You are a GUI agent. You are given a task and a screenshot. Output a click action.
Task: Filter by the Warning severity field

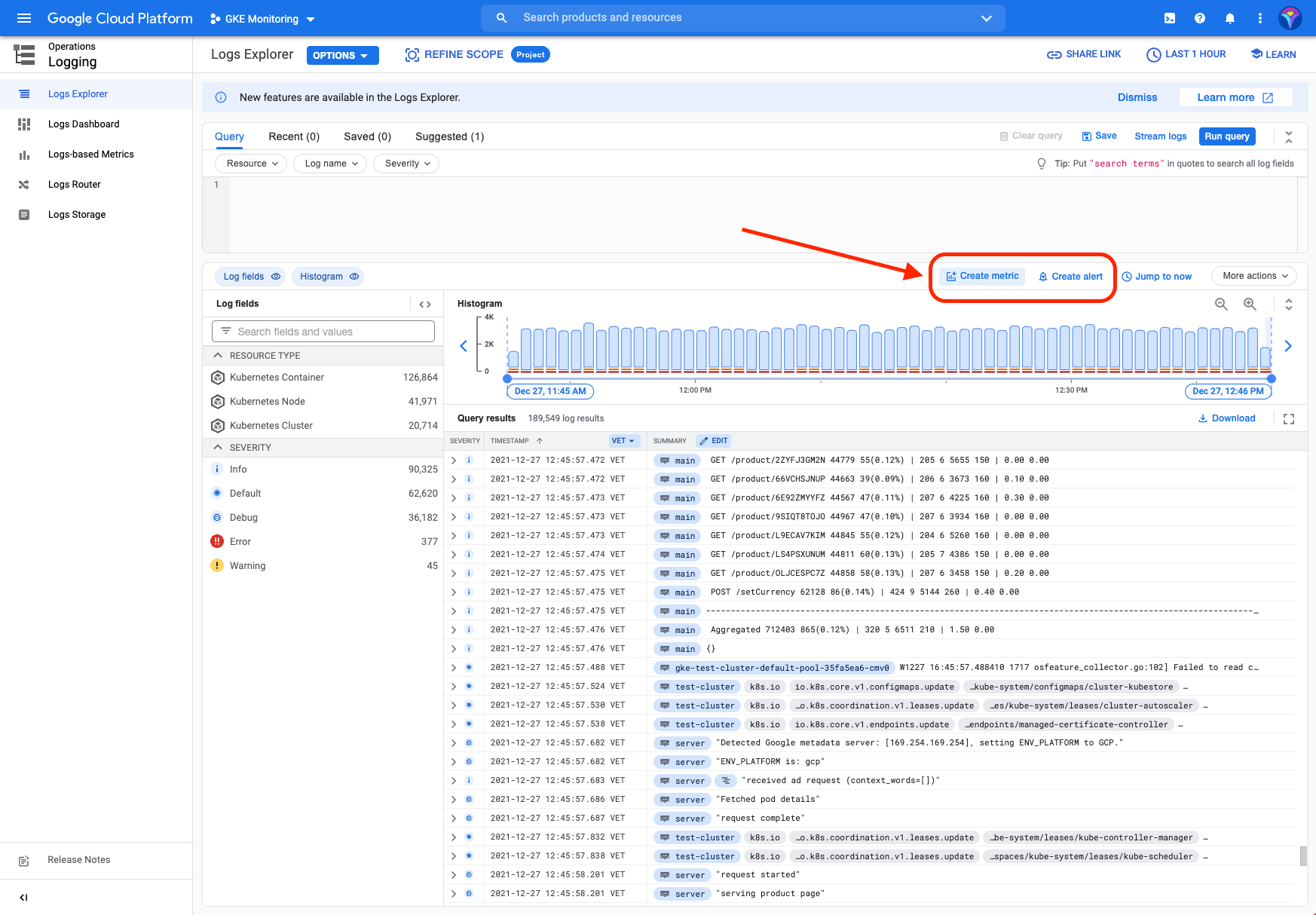(323, 565)
